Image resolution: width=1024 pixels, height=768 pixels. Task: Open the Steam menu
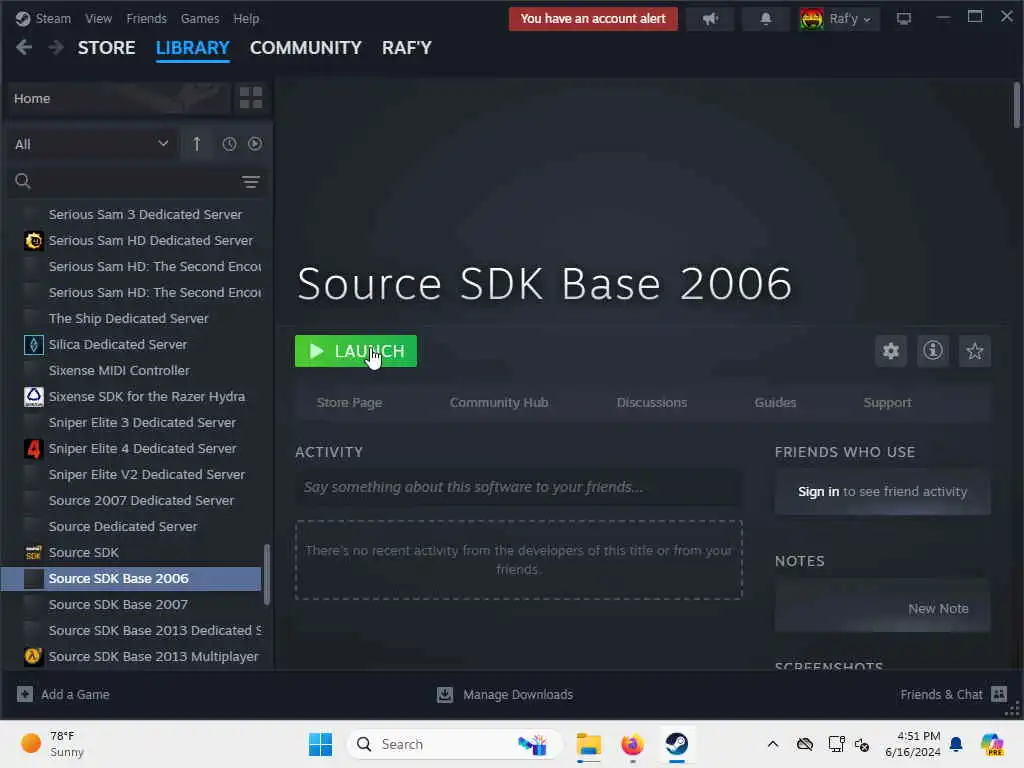[53, 18]
